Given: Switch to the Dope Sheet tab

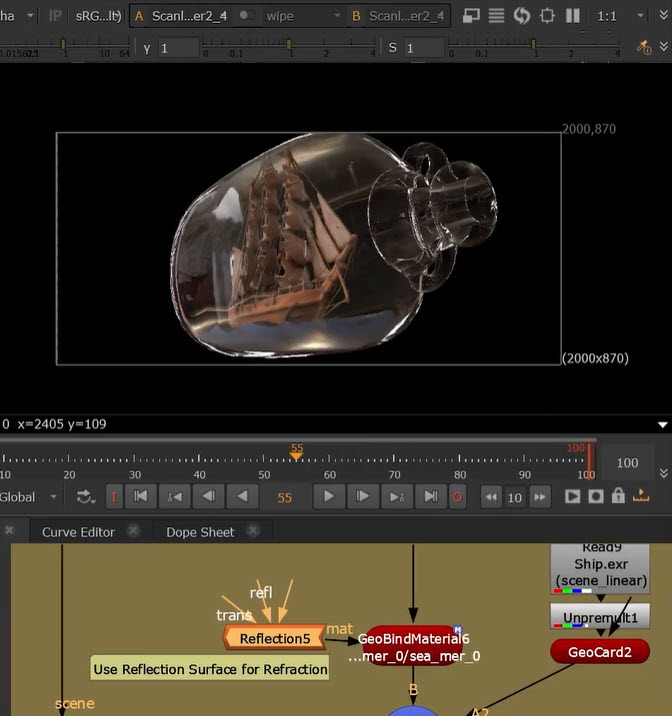Looking at the screenshot, I should pos(200,532).
